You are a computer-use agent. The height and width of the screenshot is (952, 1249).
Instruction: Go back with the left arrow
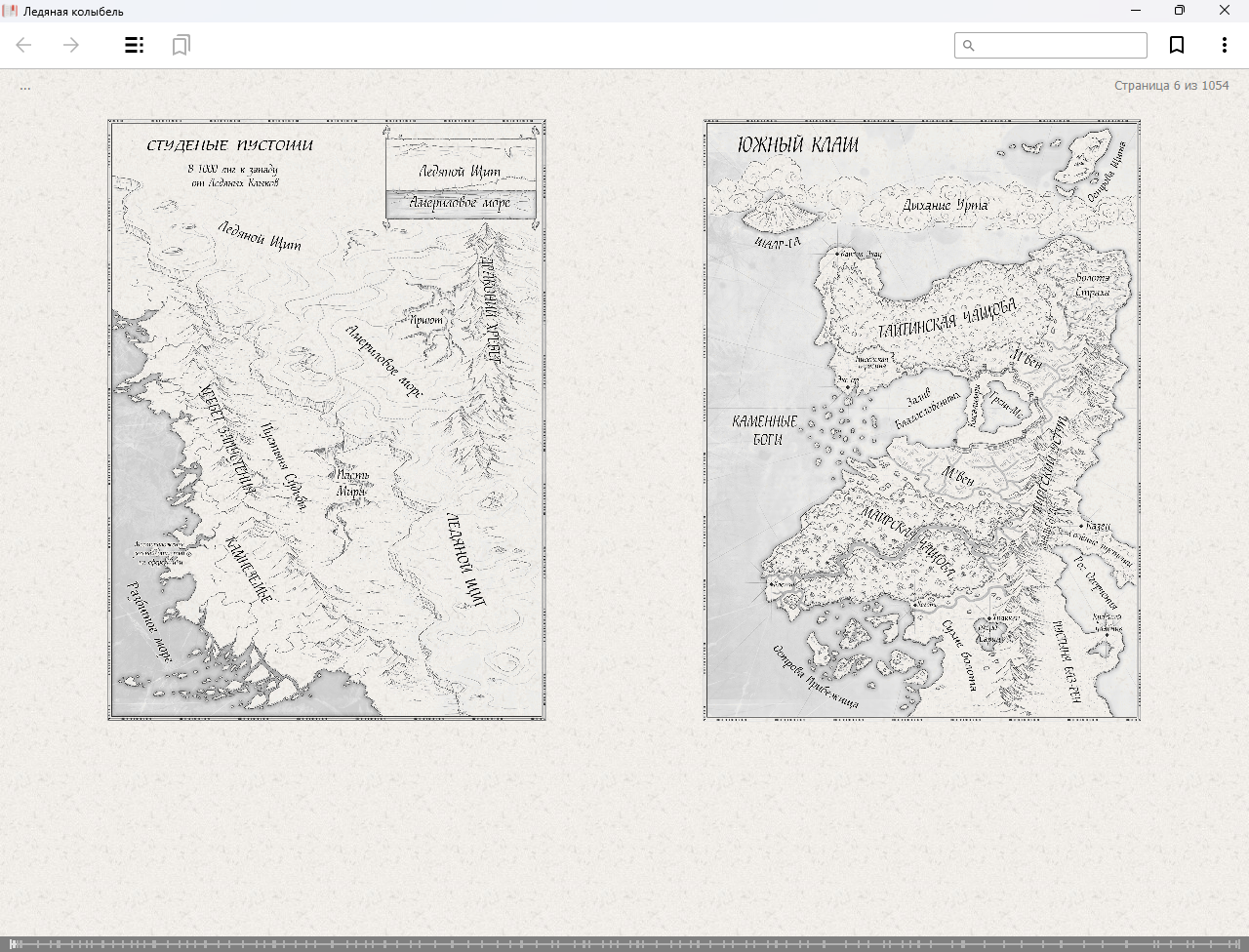[x=24, y=45]
